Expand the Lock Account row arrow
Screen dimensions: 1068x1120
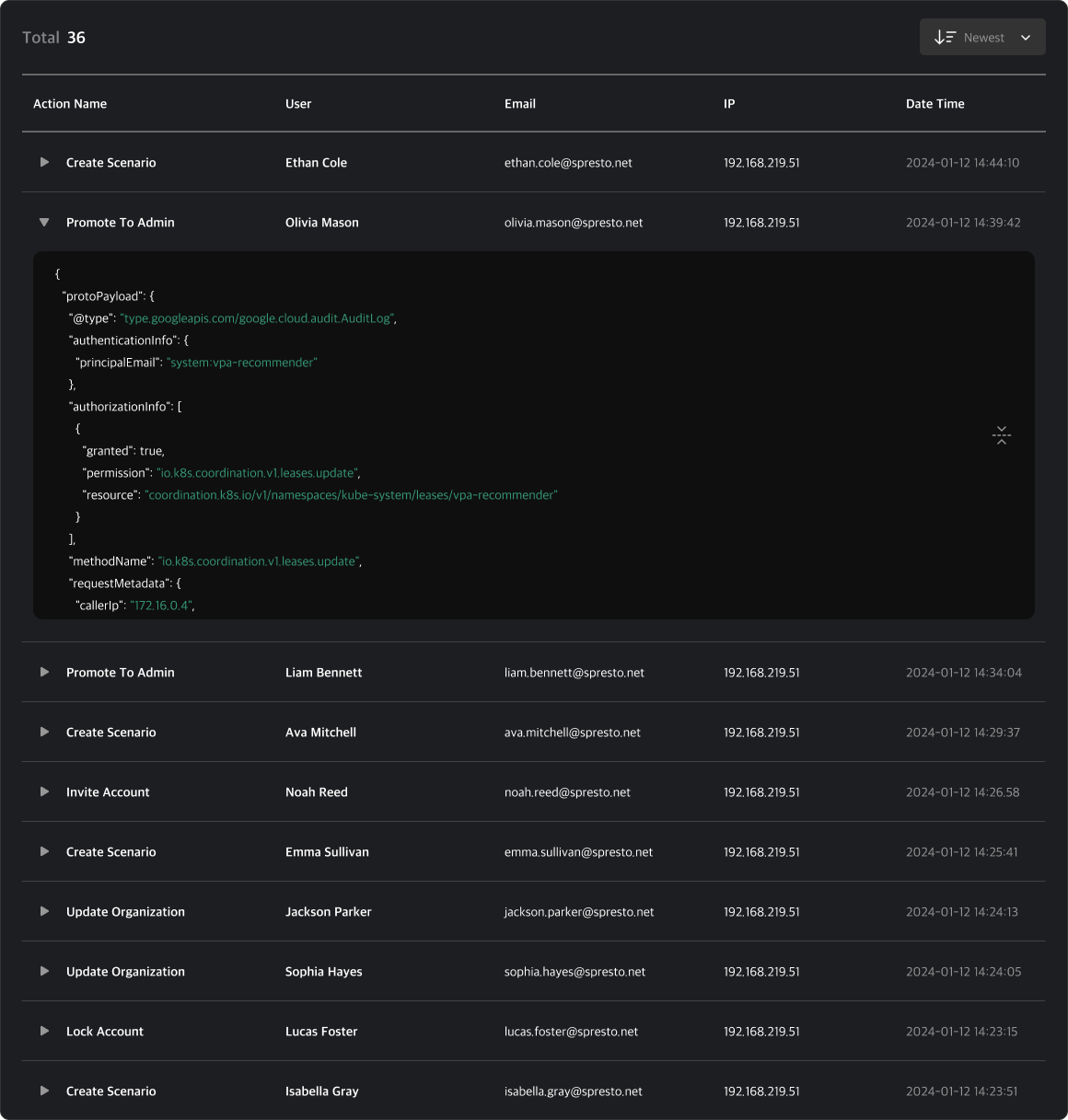click(x=44, y=1032)
